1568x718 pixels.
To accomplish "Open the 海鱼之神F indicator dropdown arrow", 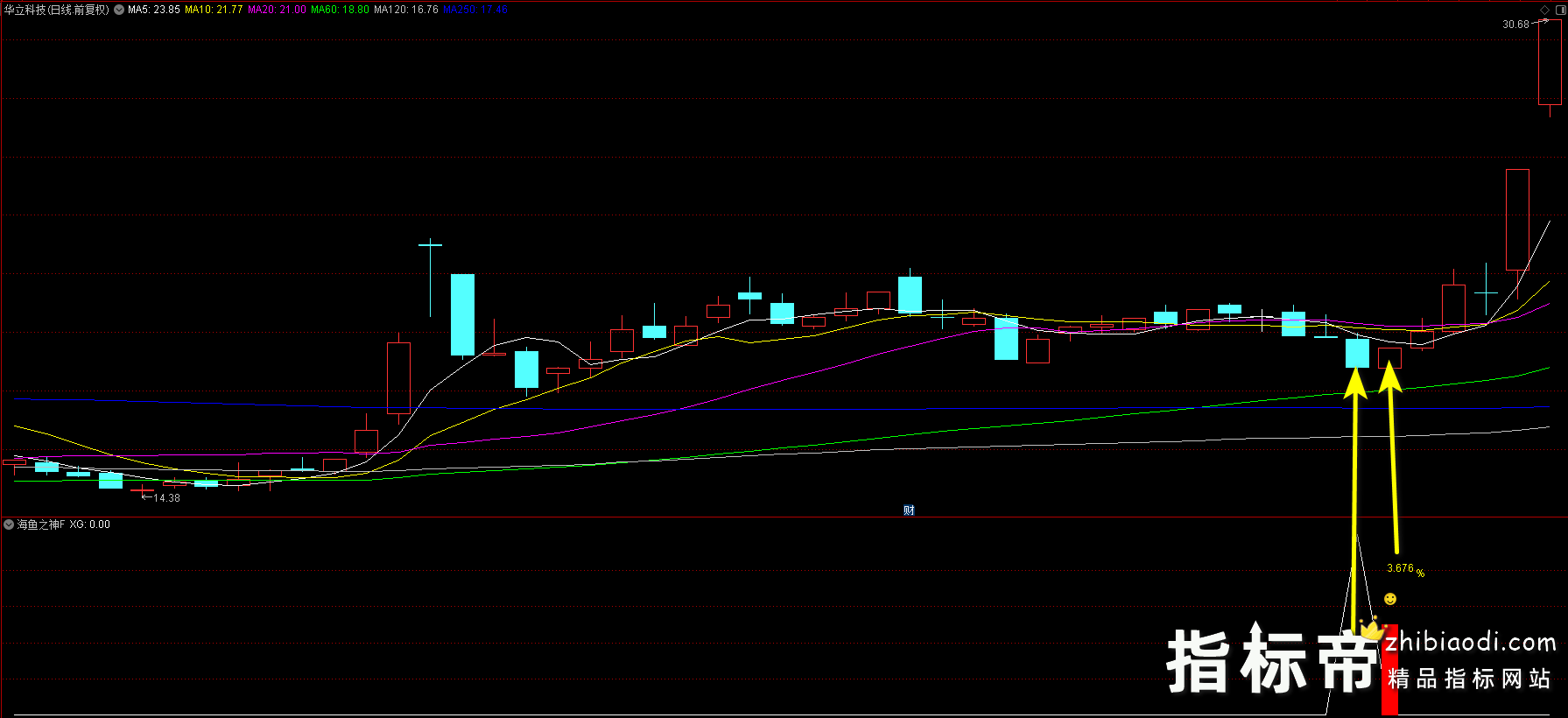I will click(9, 524).
